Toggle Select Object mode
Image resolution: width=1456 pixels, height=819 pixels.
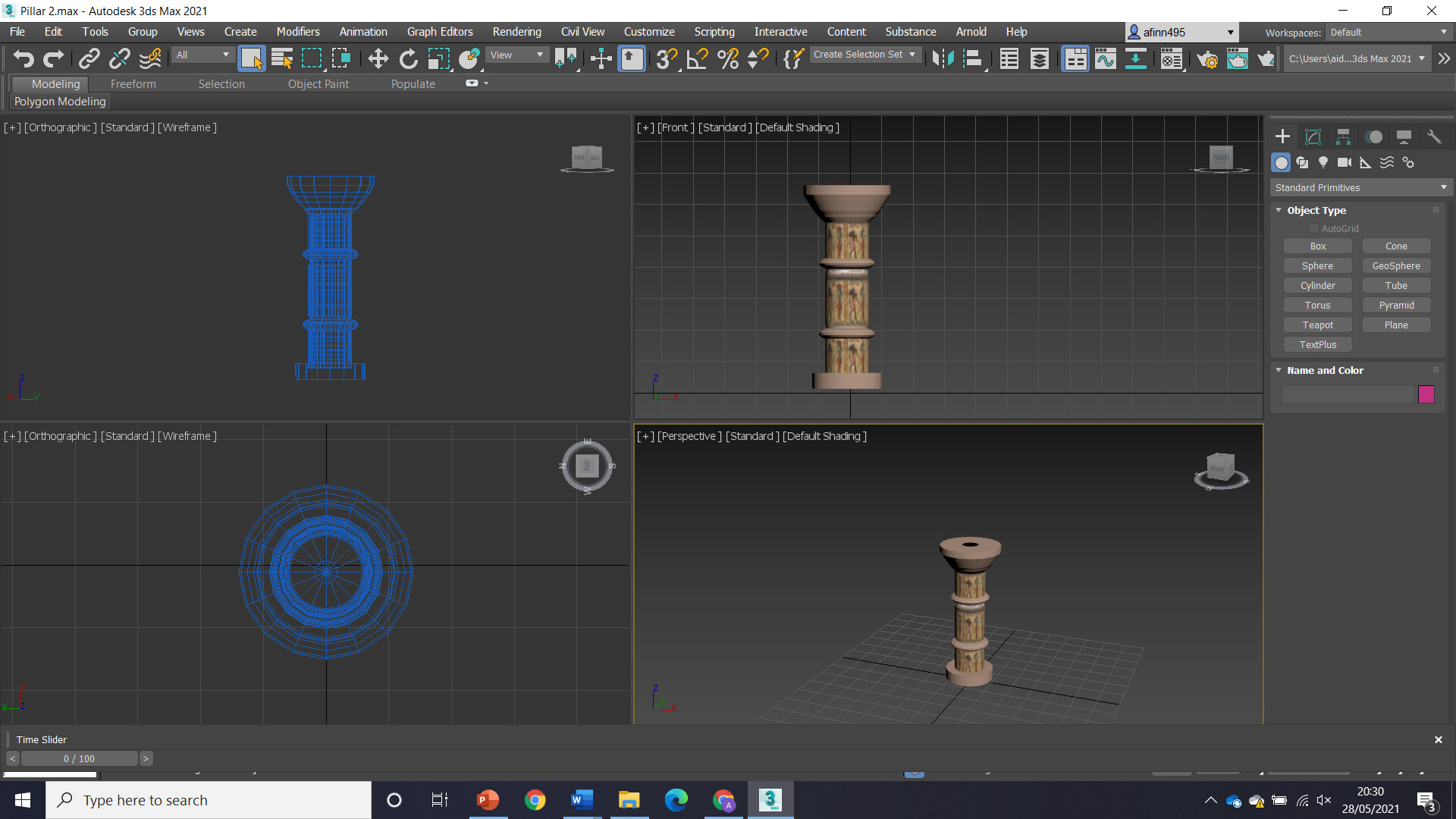click(251, 58)
